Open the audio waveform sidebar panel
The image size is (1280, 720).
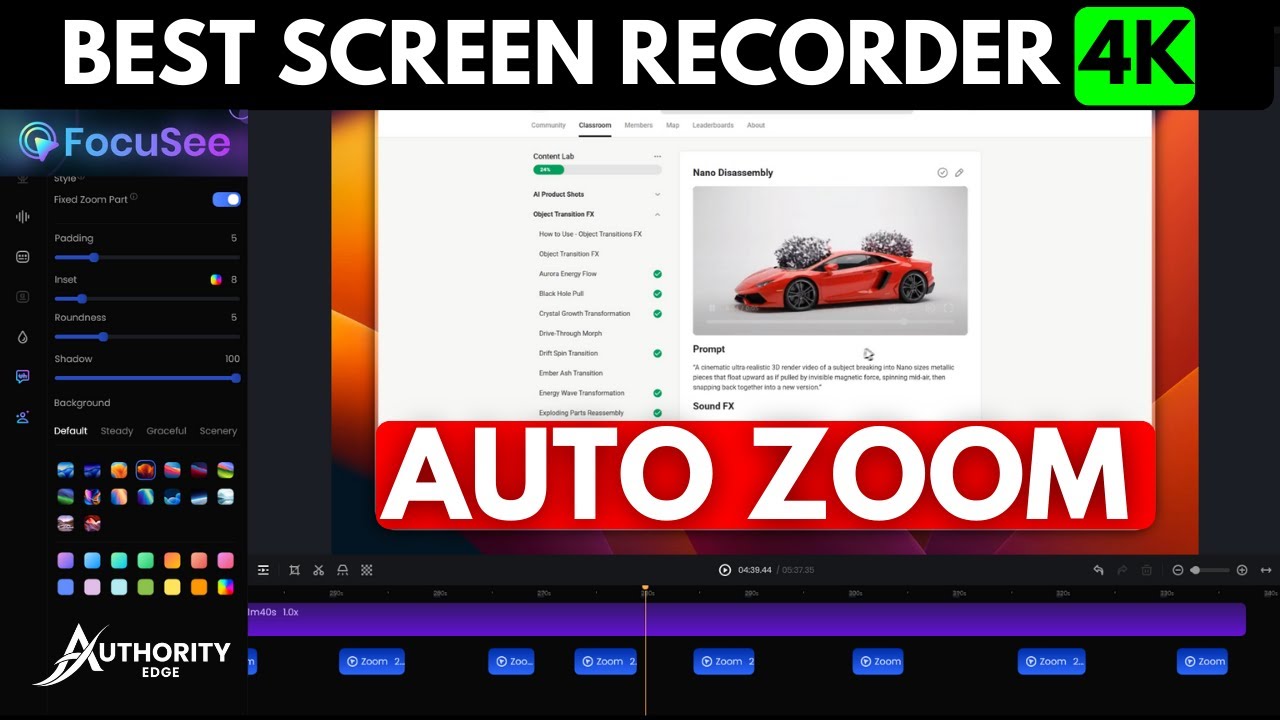(22, 217)
